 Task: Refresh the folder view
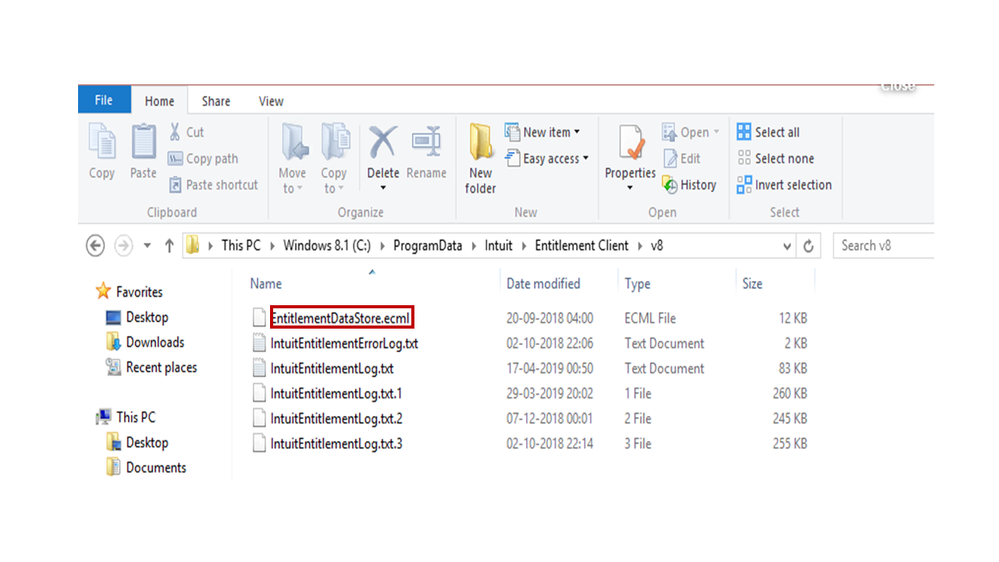pyautogui.click(x=809, y=246)
